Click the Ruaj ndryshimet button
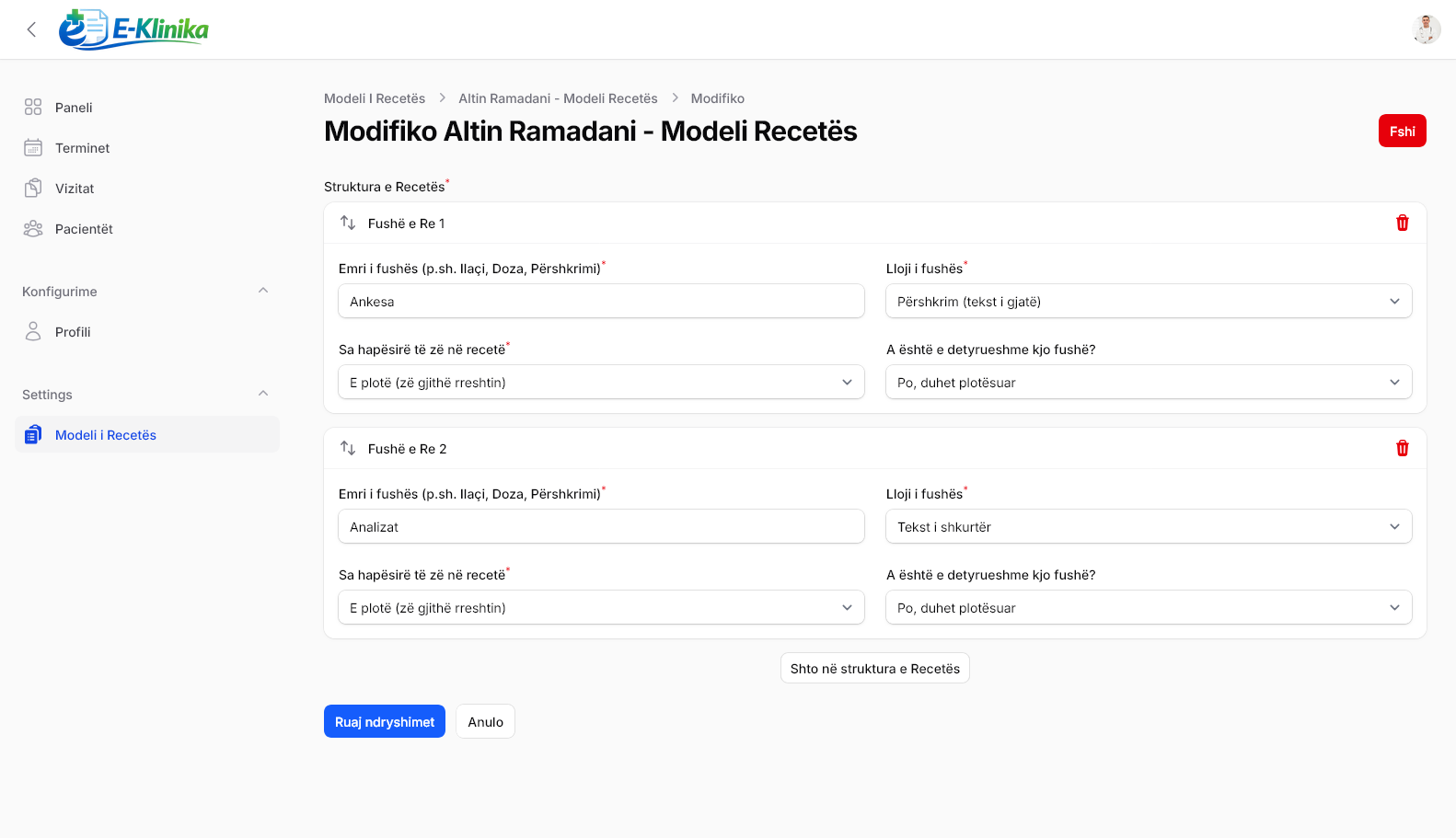 385,721
